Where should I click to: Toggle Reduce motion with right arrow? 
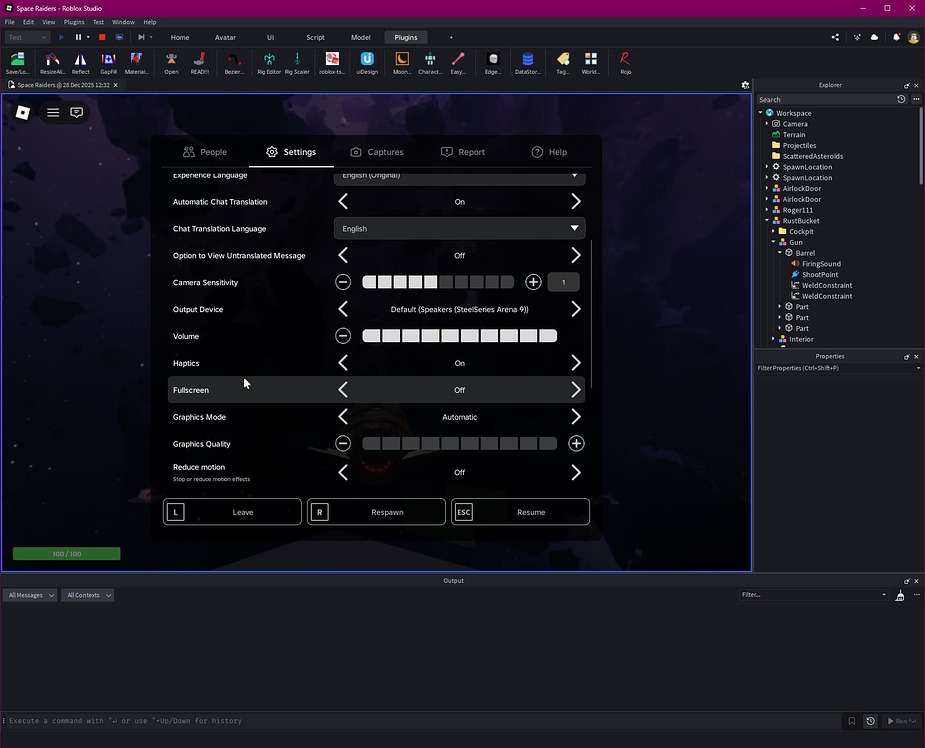click(576, 473)
